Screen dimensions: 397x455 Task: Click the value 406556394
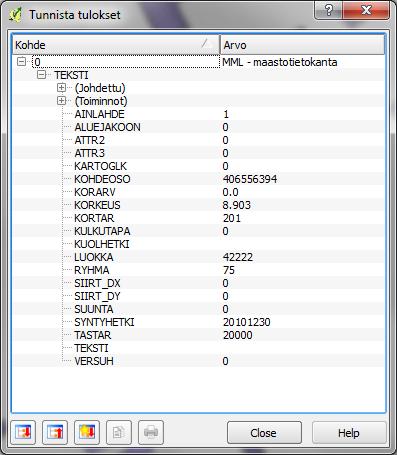click(250, 179)
